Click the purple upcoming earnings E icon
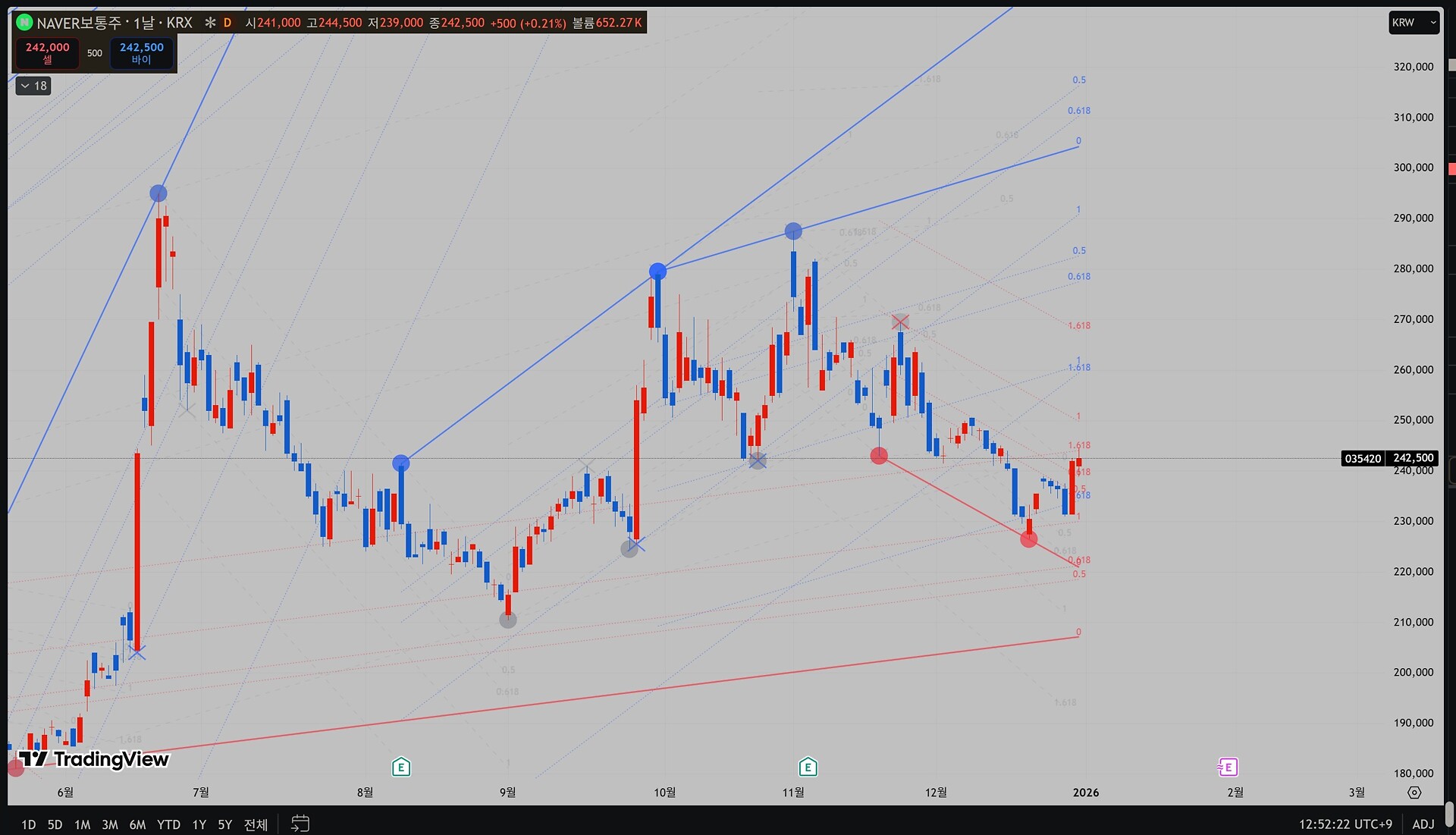Image resolution: width=1456 pixels, height=835 pixels. coord(1228,768)
